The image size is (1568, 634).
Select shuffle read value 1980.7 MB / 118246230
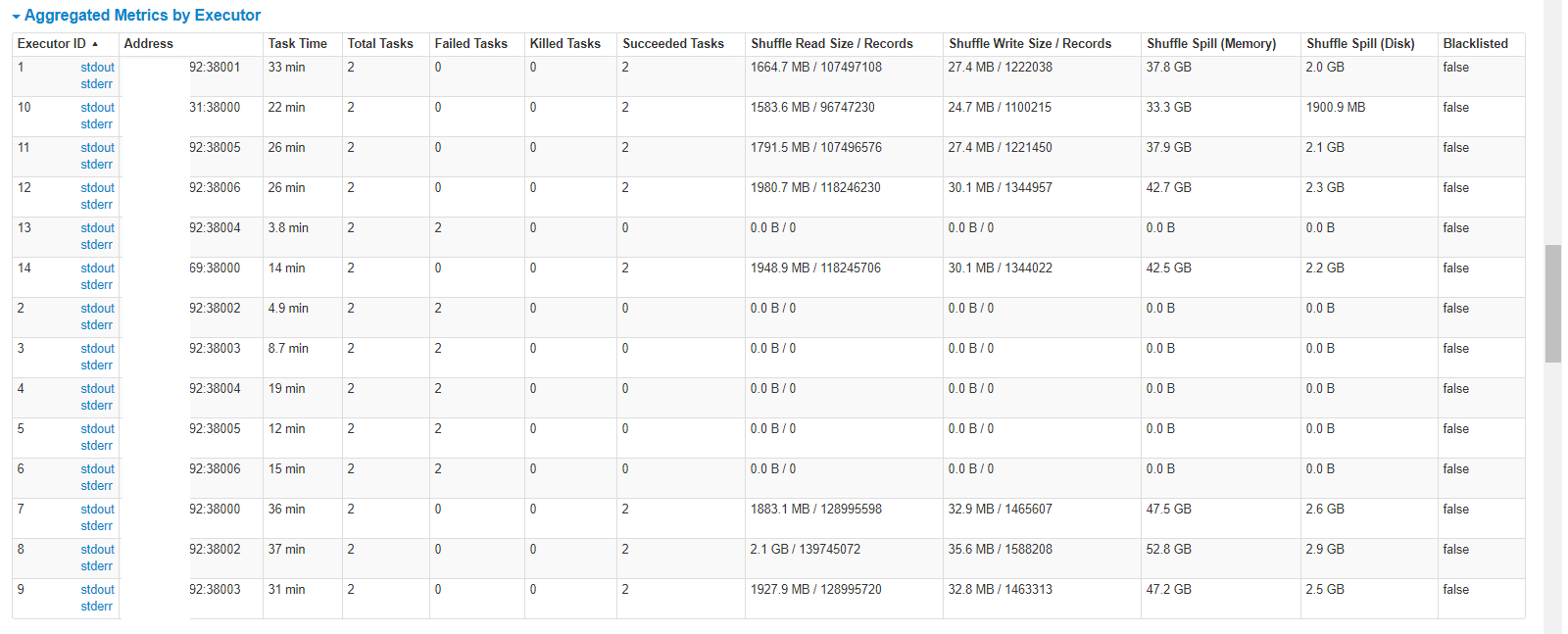[815, 188]
